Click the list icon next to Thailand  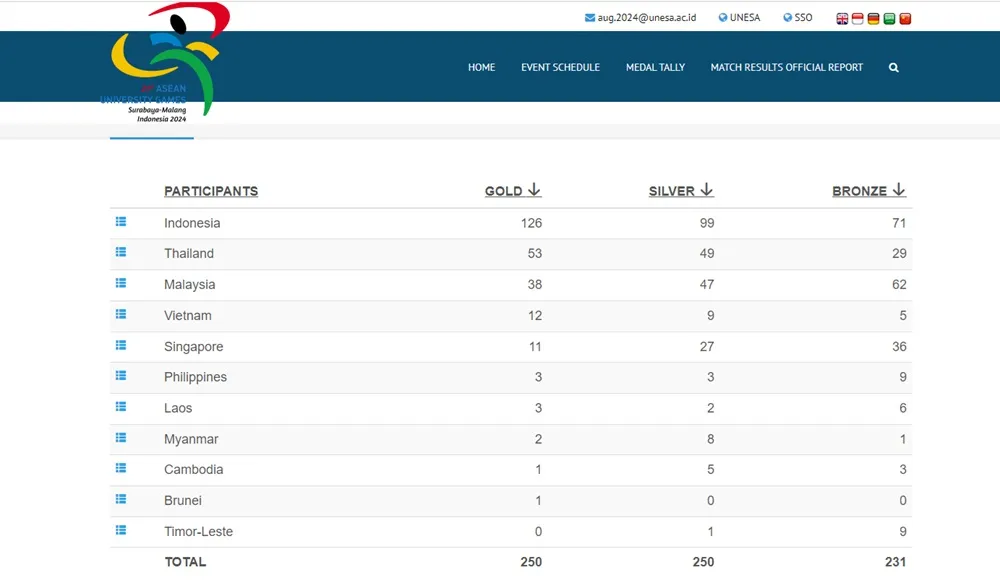click(121, 252)
